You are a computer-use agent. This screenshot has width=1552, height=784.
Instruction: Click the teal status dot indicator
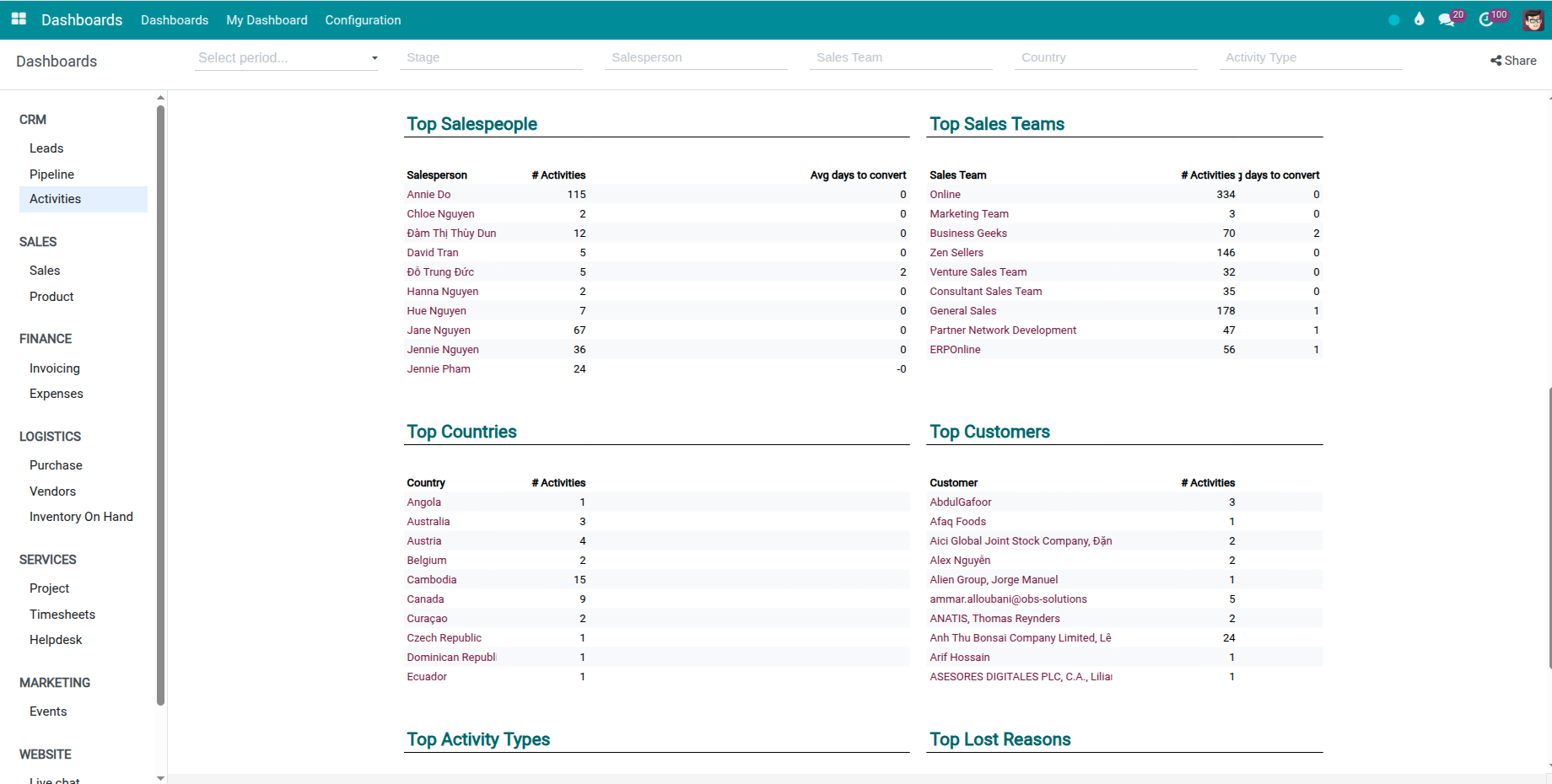point(1393,19)
